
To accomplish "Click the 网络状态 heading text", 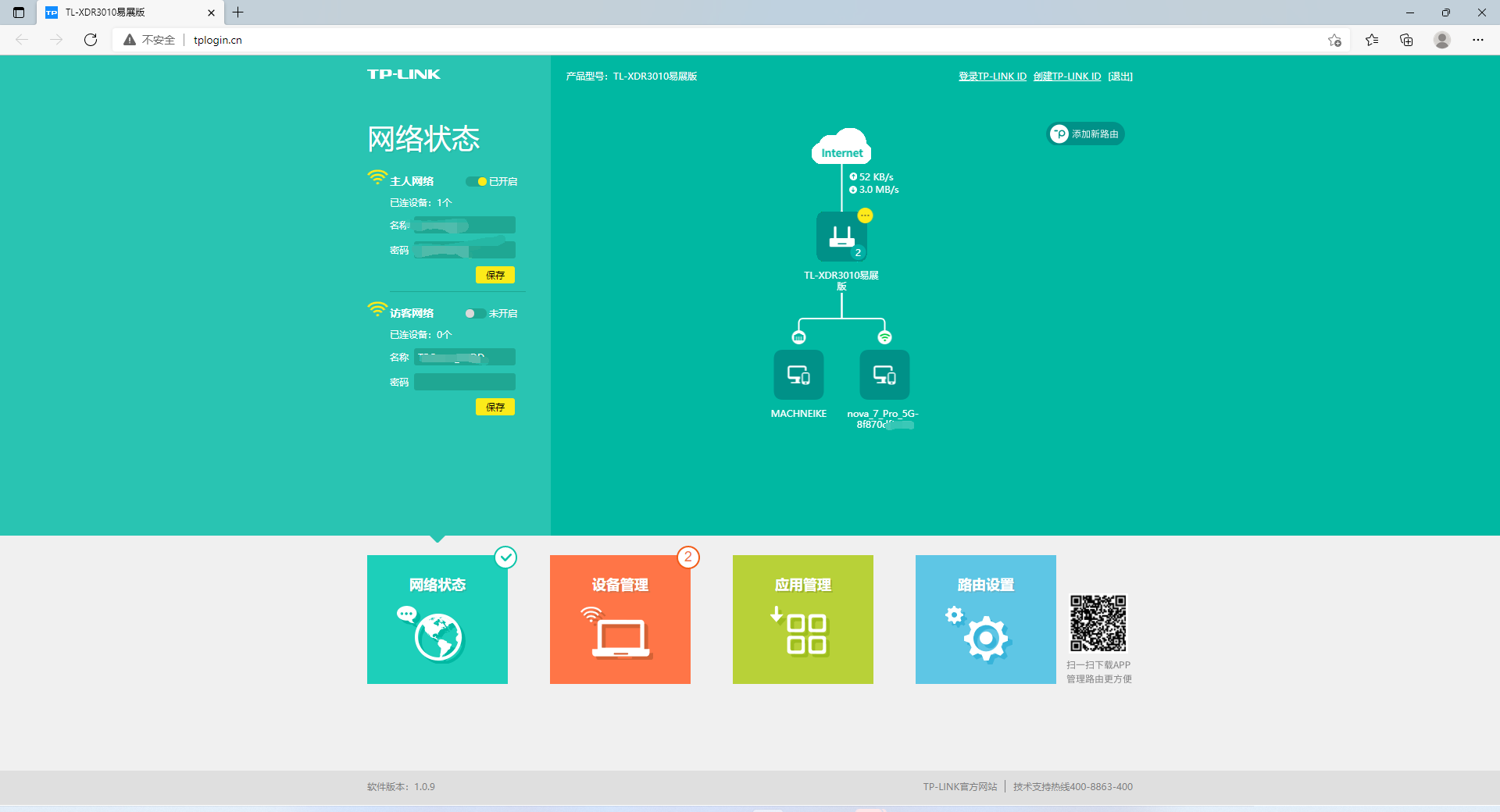I will [423, 139].
